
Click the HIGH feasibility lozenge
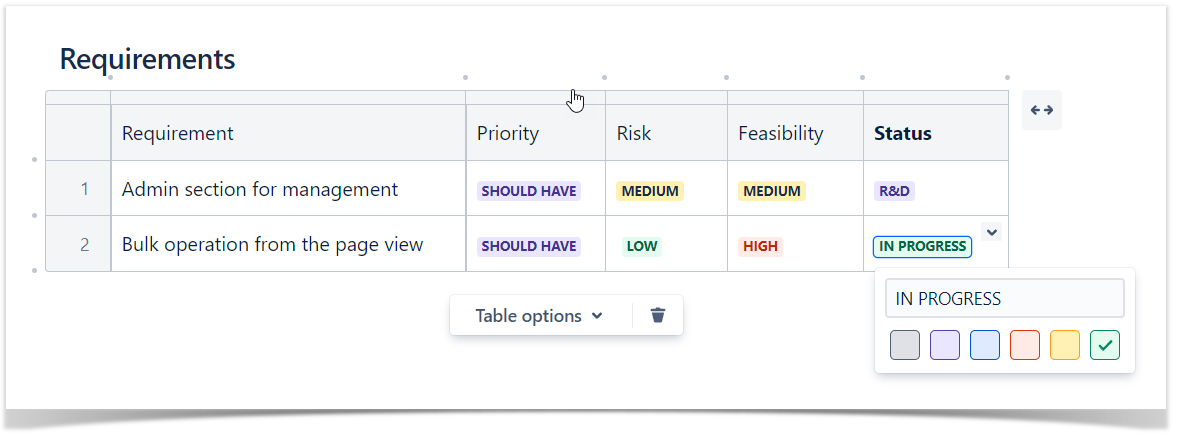click(760, 246)
